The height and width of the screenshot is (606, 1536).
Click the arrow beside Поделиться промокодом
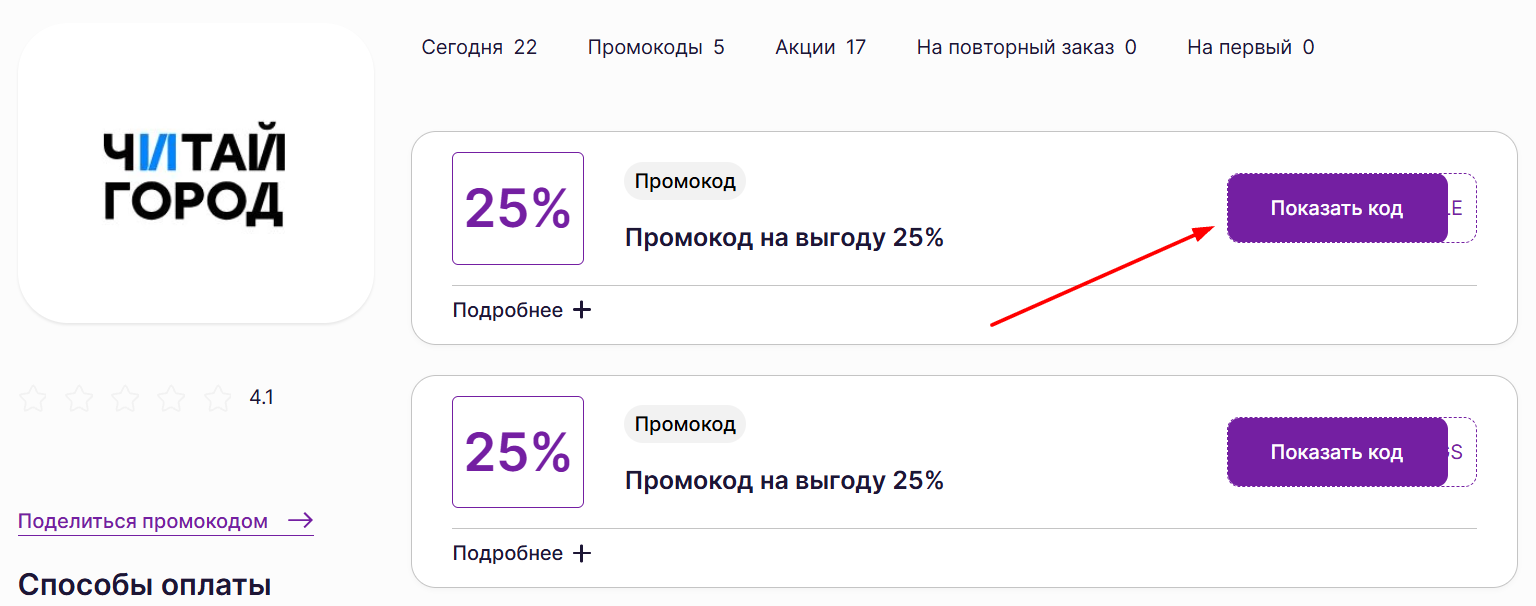pos(299,520)
